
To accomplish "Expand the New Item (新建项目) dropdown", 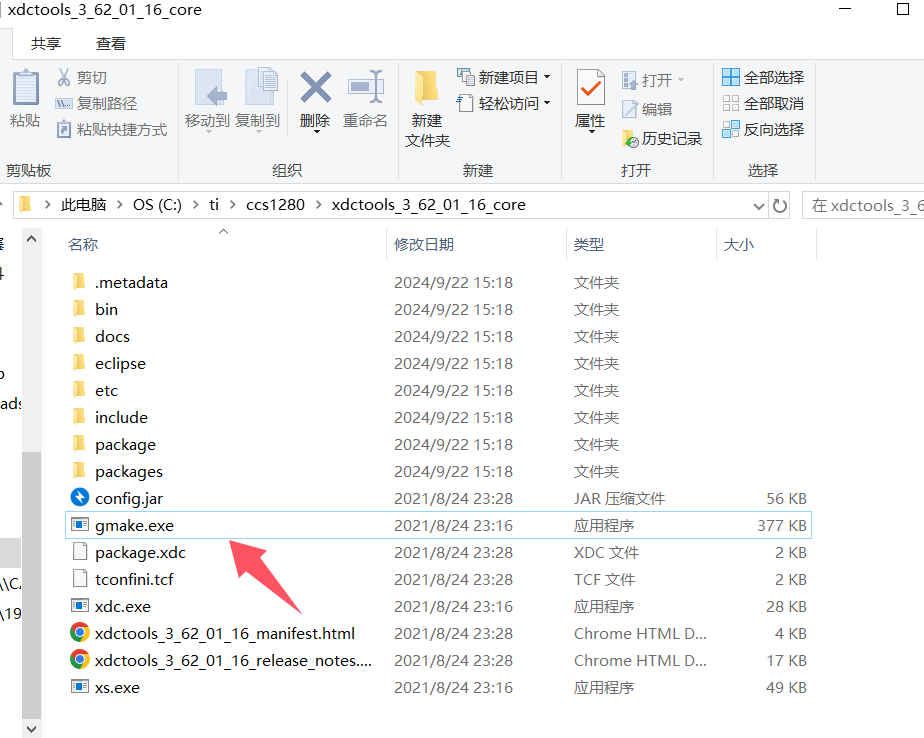I will tap(548, 77).
